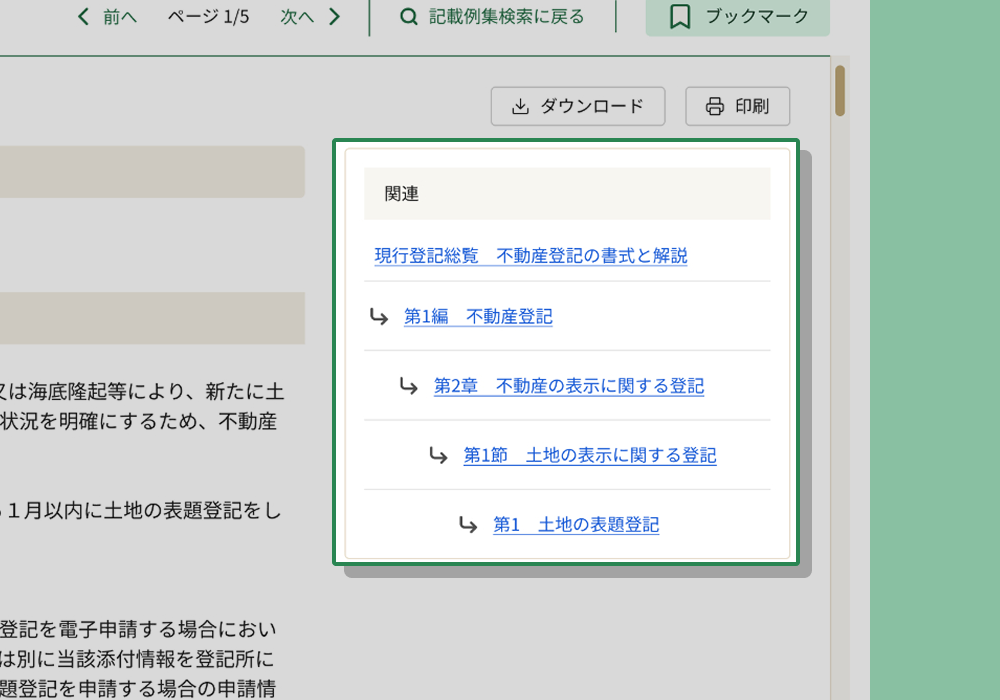The image size is (1000, 700).
Task: Download the document via ダウンロード
Action: [578, 106]
